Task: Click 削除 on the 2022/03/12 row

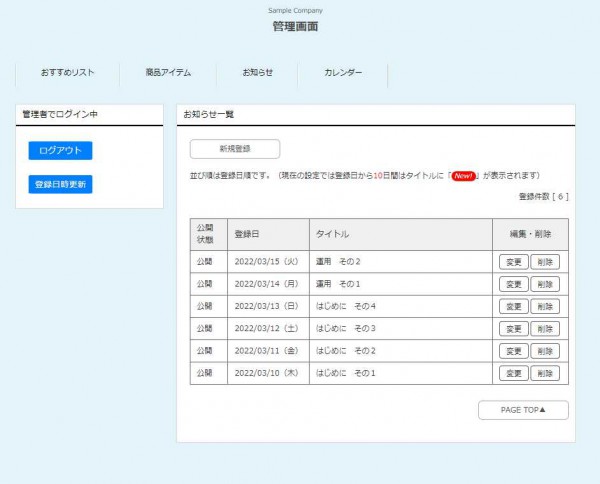Action: click(x=544, y=328)
